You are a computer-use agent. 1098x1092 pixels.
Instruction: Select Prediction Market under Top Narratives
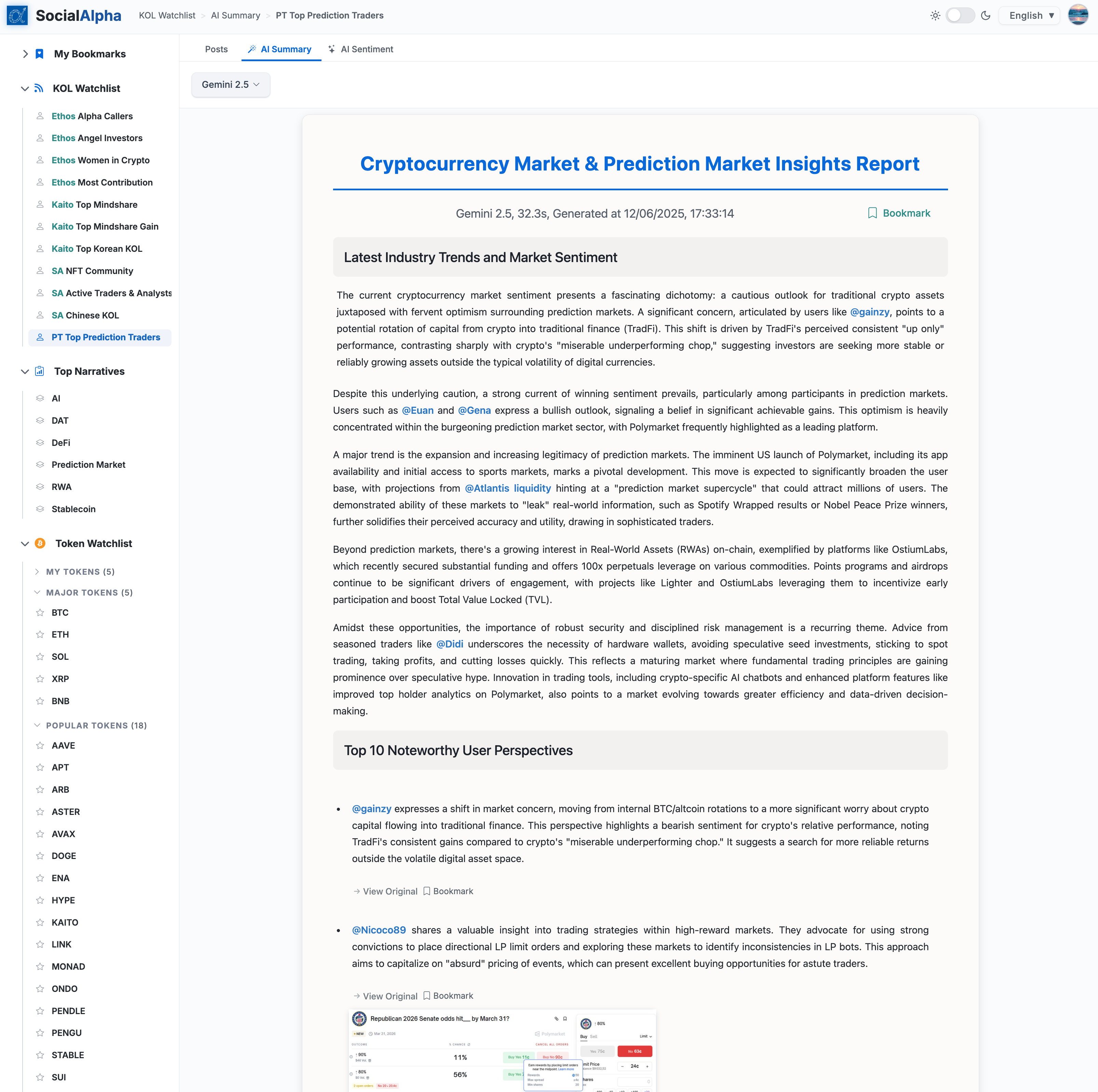click(88, 464)
